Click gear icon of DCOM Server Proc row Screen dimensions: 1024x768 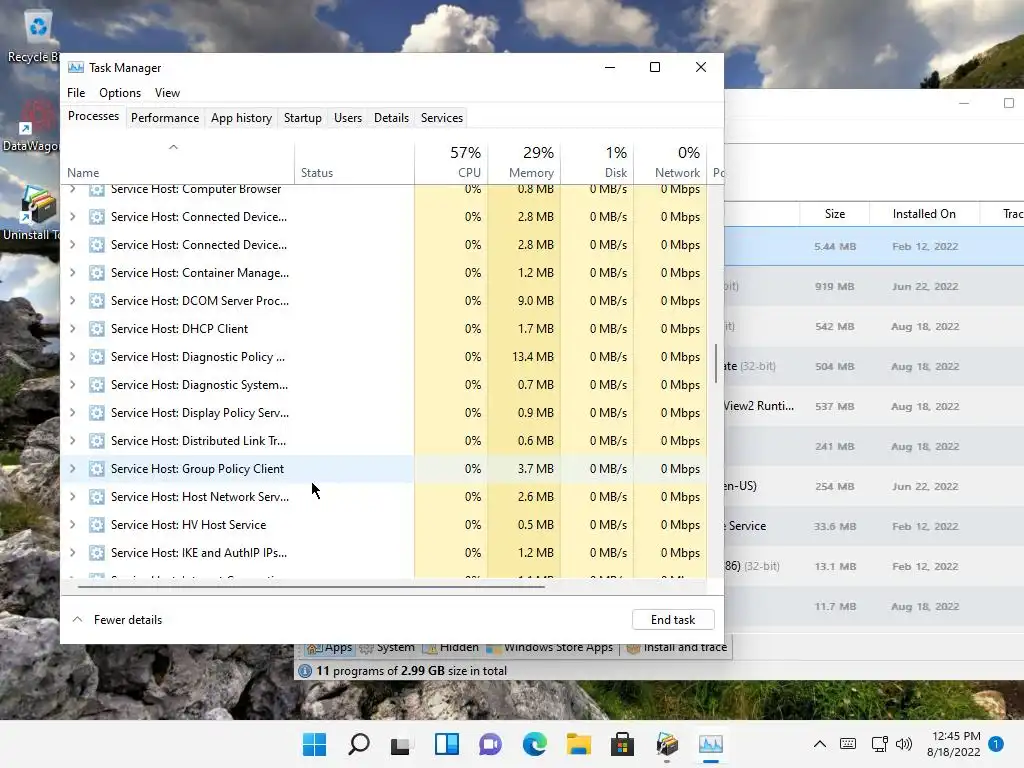(x=97, y=301)
